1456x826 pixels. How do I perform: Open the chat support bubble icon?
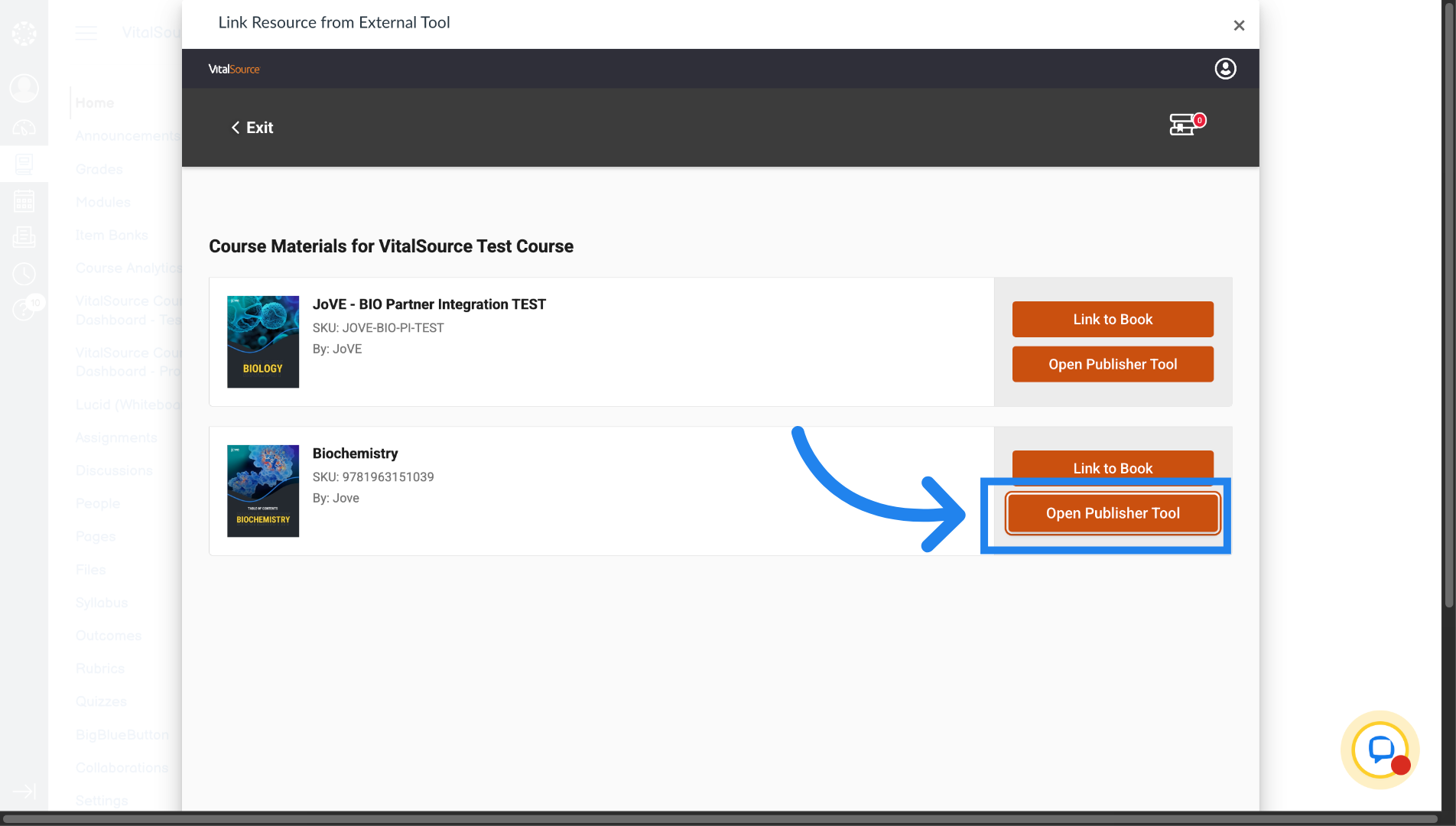coord(1380,750)
